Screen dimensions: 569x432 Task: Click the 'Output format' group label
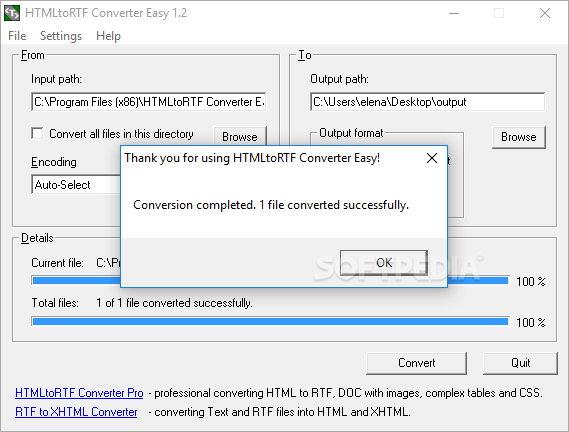coord(351,133)
